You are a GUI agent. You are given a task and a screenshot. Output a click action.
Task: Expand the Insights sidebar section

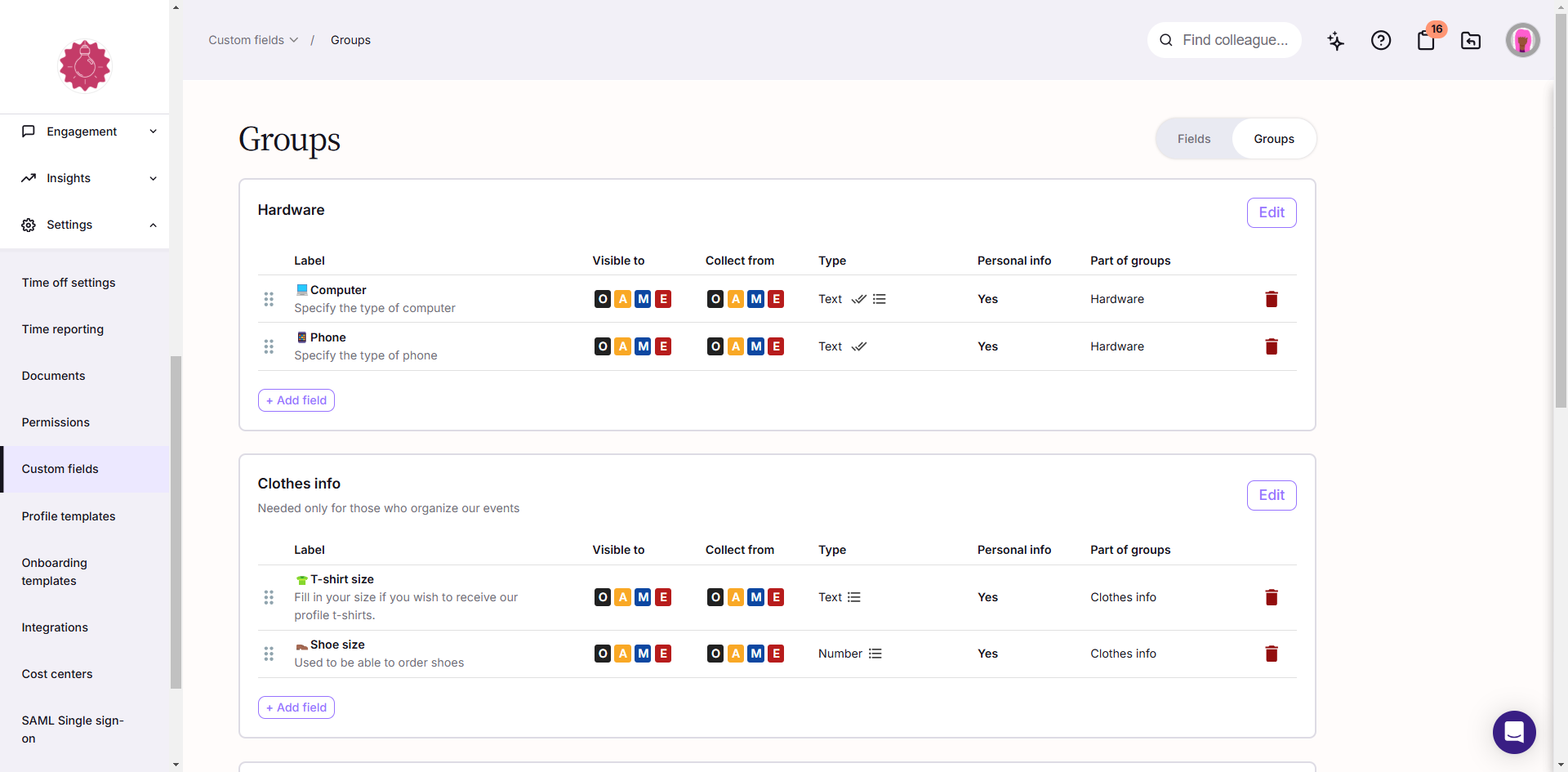point(153,178)
